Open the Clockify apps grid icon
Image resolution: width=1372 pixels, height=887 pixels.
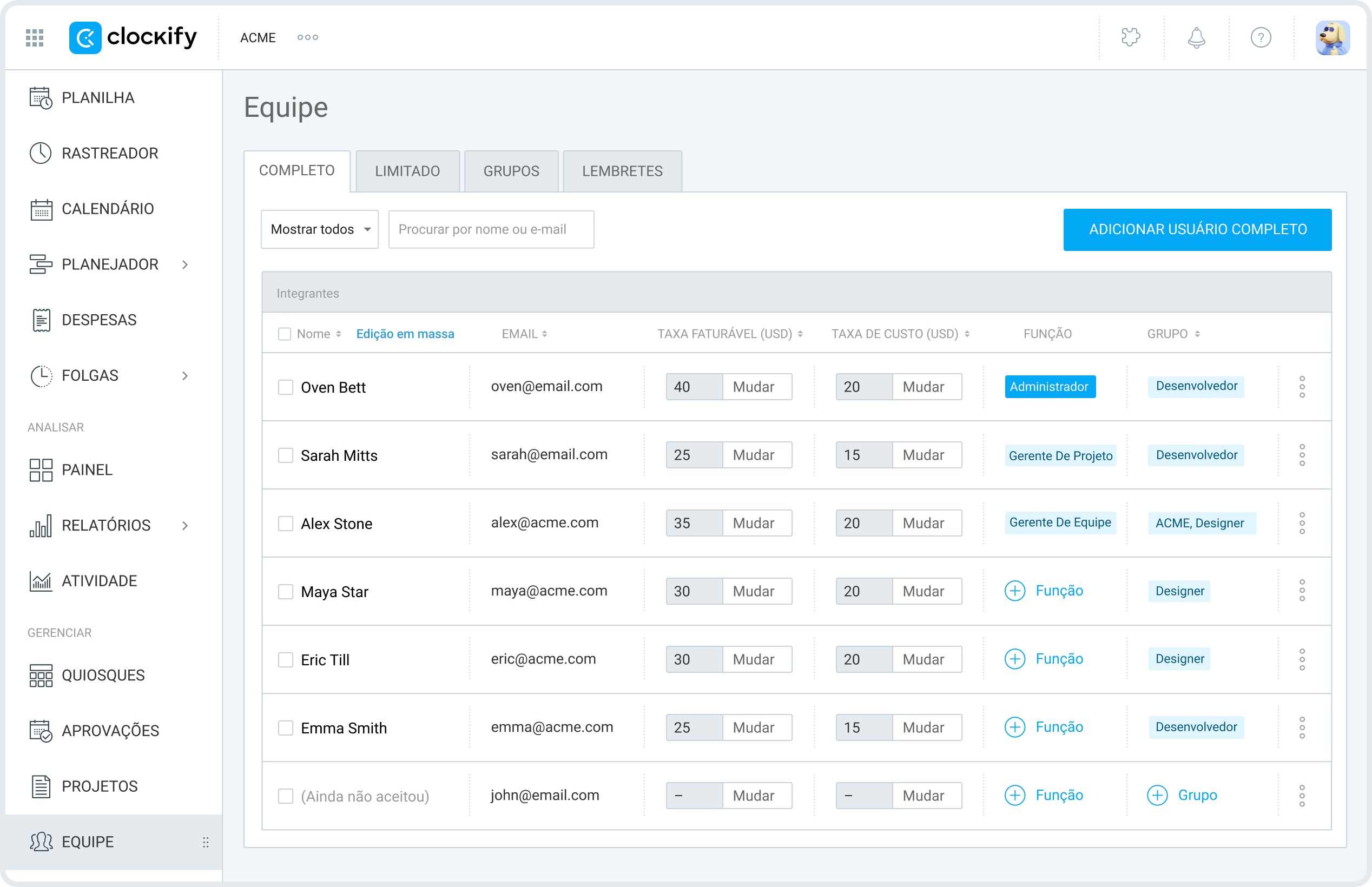(x=34, y=37)
